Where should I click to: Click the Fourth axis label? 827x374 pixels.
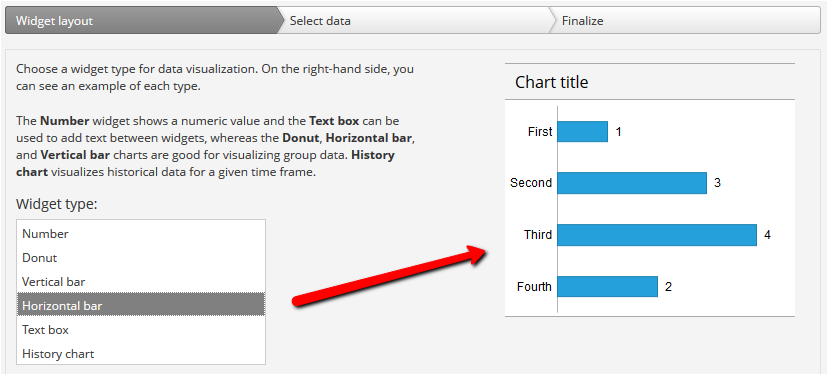click(x=534, y=286)
